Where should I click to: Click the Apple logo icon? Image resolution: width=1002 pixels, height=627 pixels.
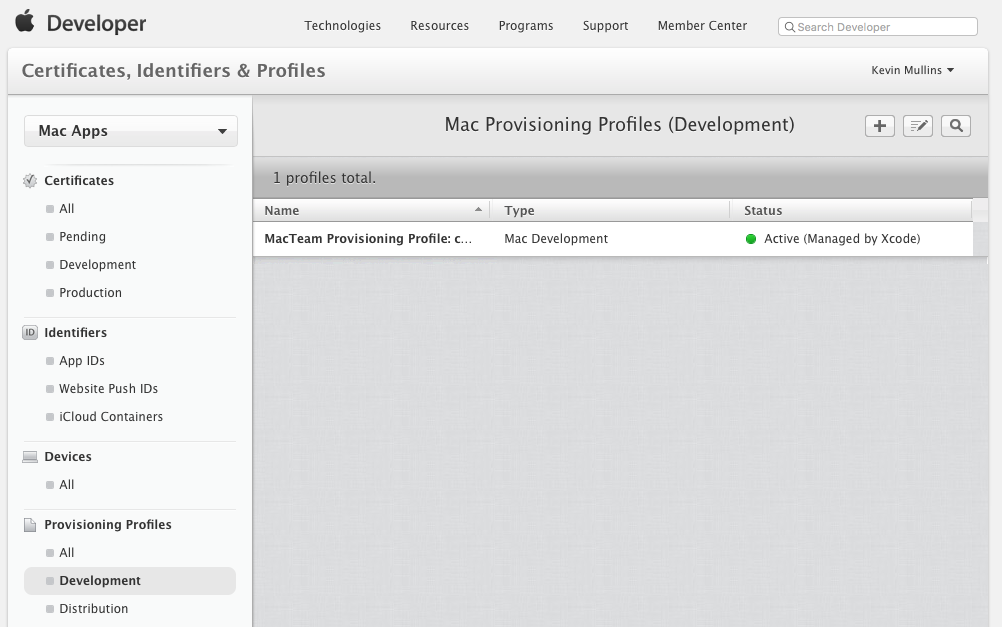pyautogui.click(x=25, y=21)
